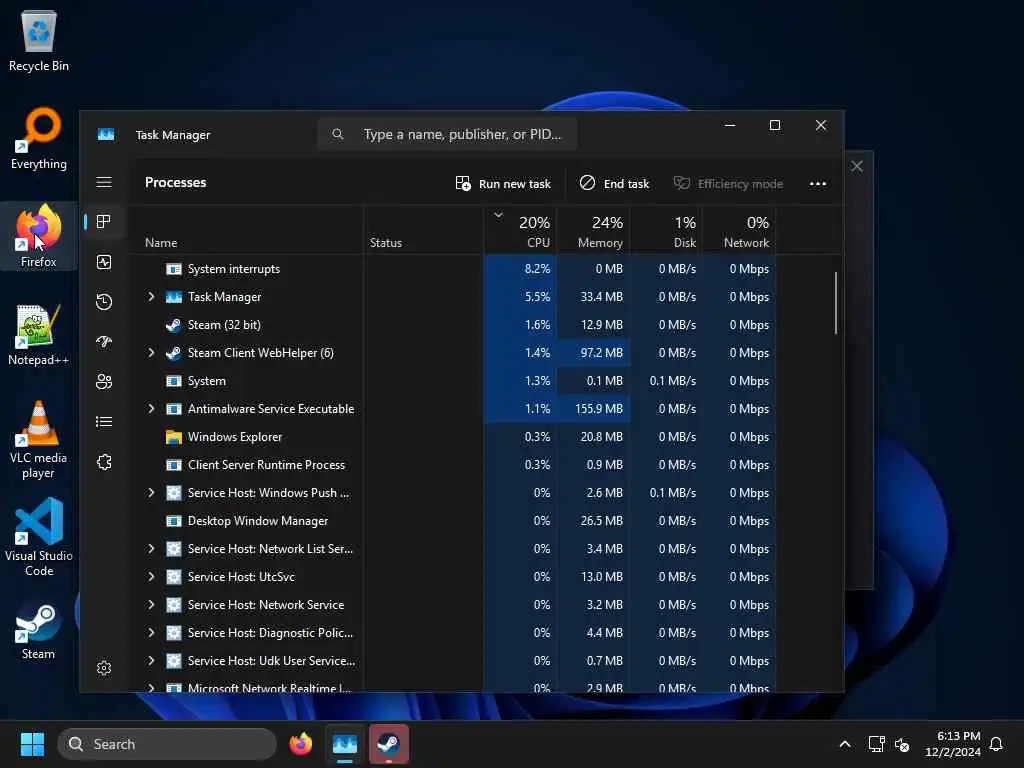1024x768 pixels.
Task: Select the Visual Studio Code desktop shortcut
Action: (39, 537)
